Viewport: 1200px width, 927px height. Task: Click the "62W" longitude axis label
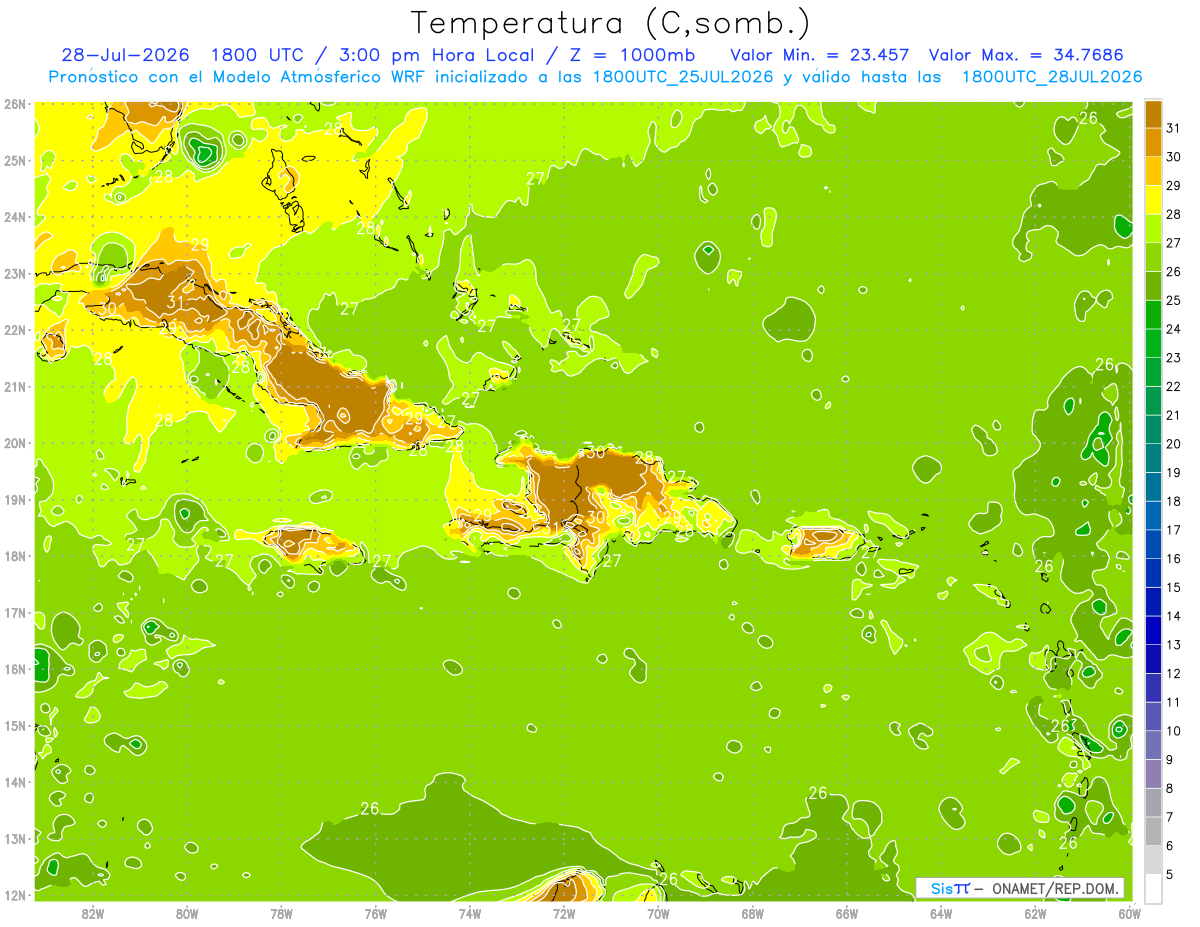coord(1035,913)
